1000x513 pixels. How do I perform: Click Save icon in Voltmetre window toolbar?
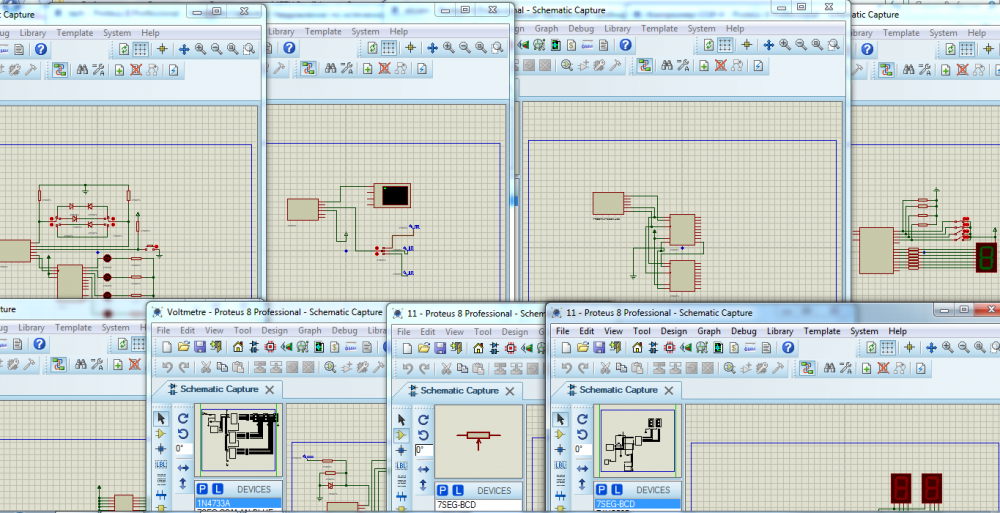coord(199,347)
